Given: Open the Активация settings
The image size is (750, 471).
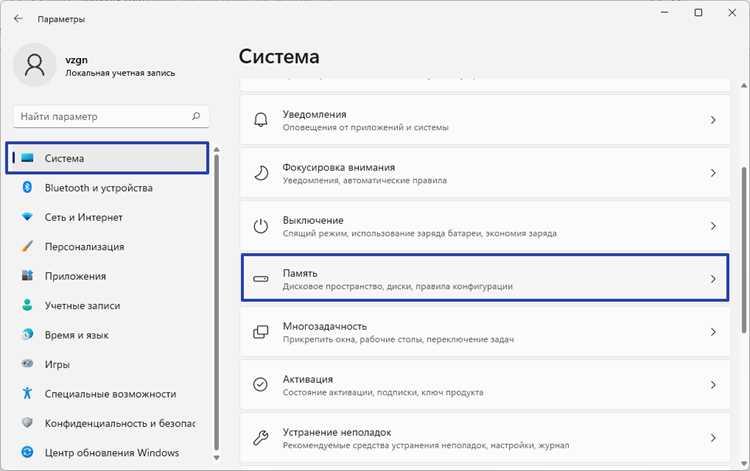Looking at the screenshot, I should 485,384.
